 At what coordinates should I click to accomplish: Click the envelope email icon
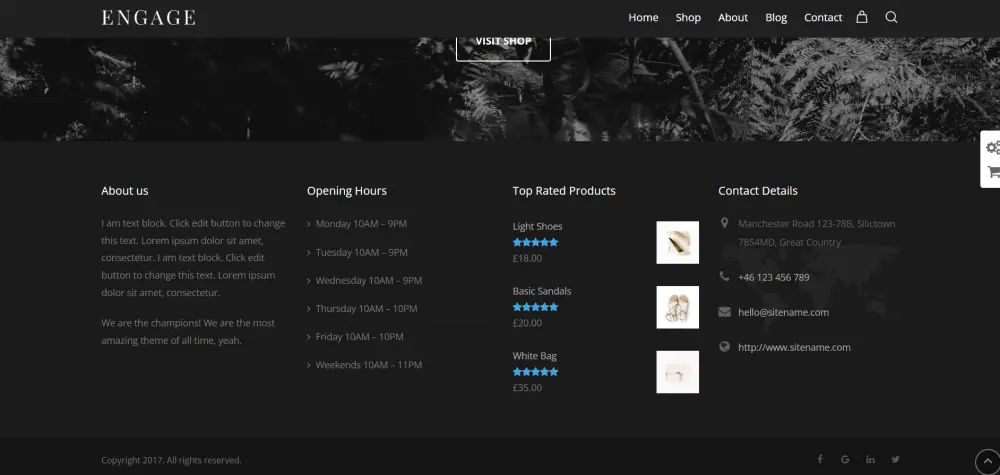tap(724, 312)
